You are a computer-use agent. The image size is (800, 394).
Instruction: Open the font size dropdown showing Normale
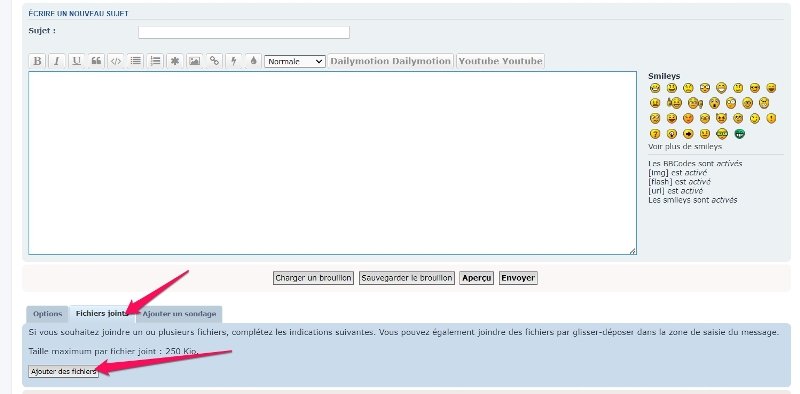(x=295, y=61)
